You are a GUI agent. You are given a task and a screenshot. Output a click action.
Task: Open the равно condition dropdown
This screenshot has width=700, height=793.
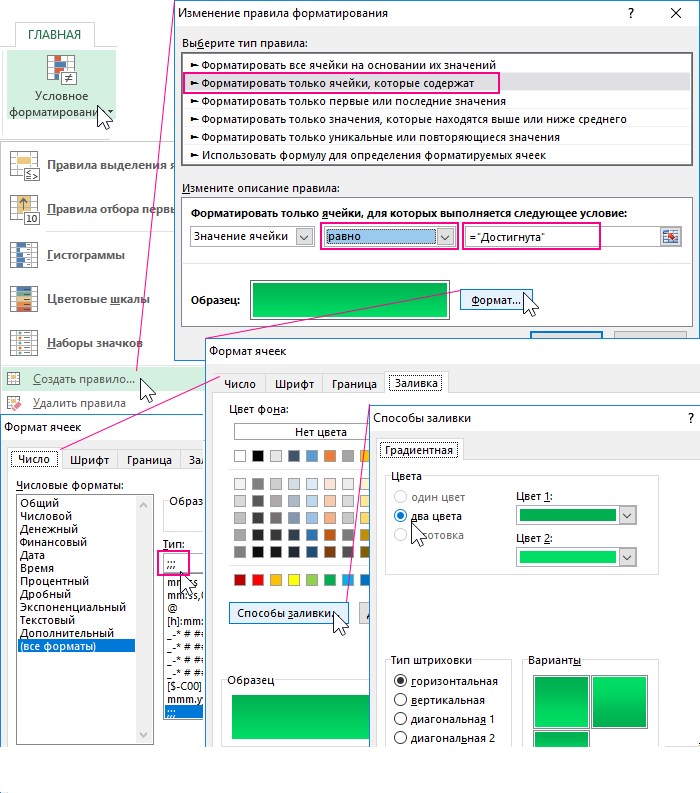[x=445, y=236]
